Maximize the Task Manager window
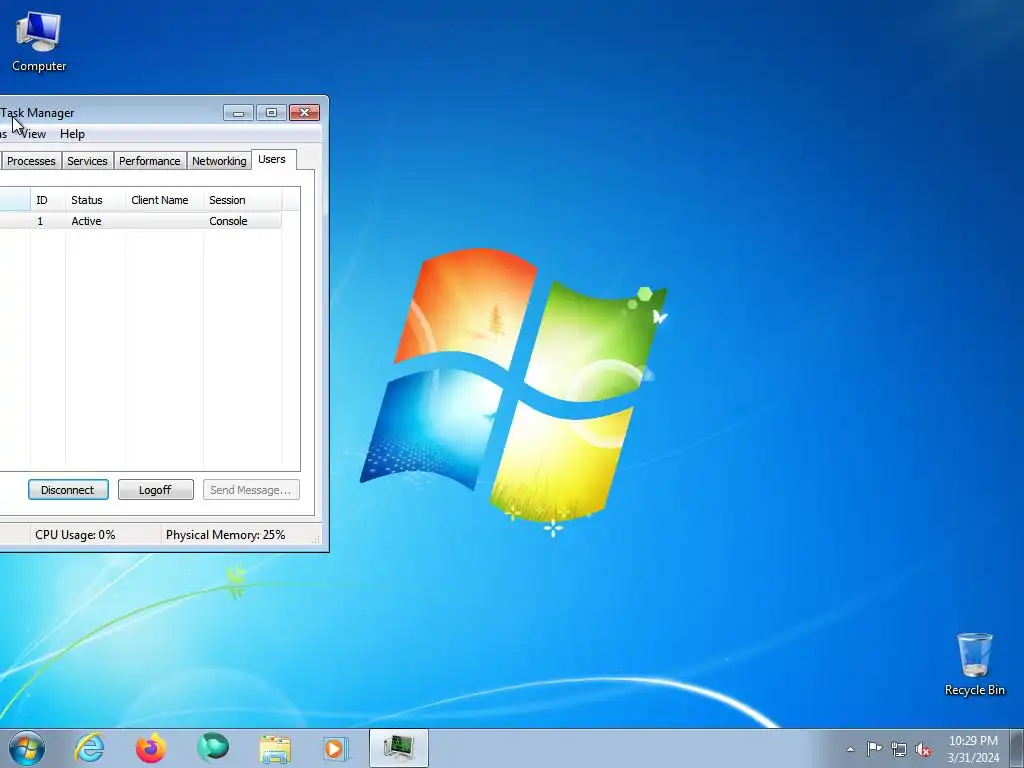1024x768 pixels. 271,113
